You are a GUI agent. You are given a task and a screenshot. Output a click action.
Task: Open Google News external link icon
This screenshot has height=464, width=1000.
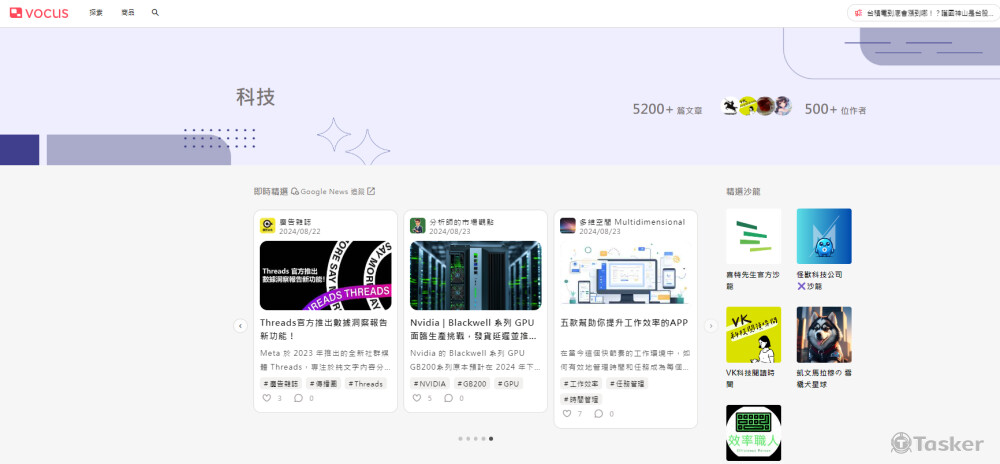[x=371, y=191]
